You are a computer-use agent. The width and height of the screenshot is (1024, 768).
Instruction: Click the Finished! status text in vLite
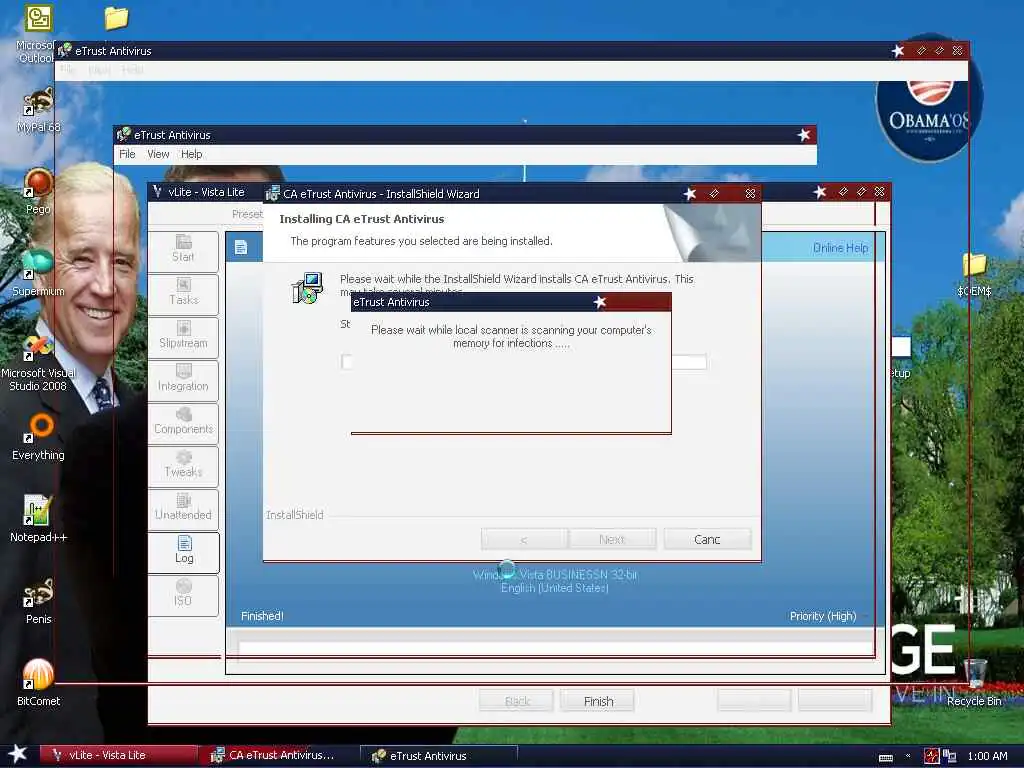tap(262, 616)
